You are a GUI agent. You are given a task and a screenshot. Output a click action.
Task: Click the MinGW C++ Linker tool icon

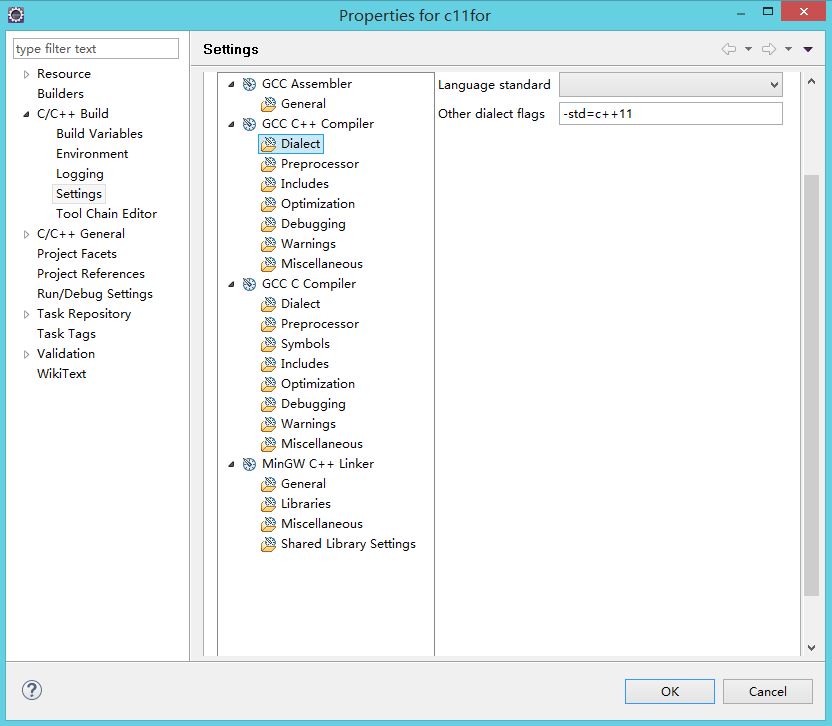click(249, 464)
